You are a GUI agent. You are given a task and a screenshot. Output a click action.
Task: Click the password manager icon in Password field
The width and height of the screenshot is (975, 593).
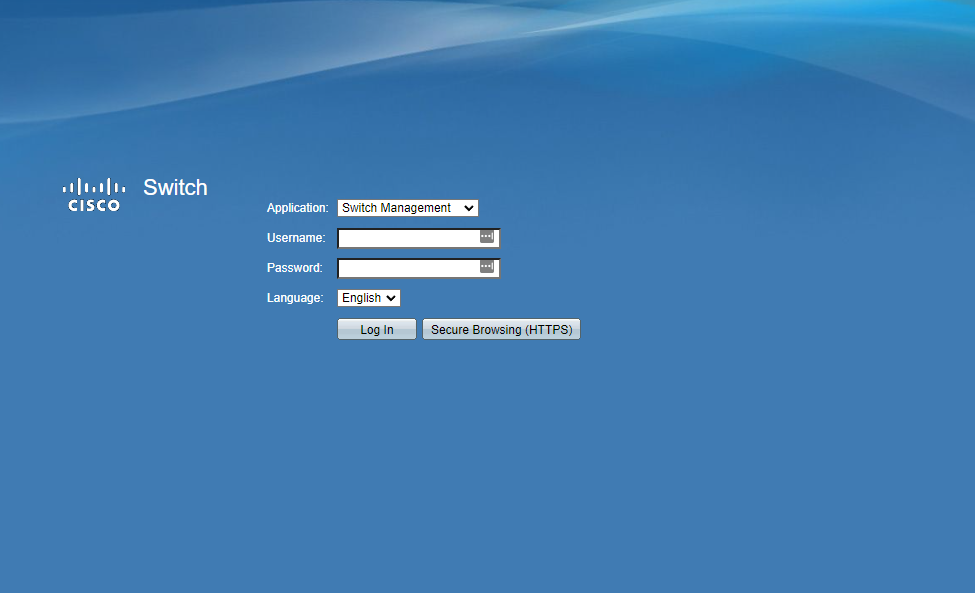pyautogui.click(x=487, y=267)
